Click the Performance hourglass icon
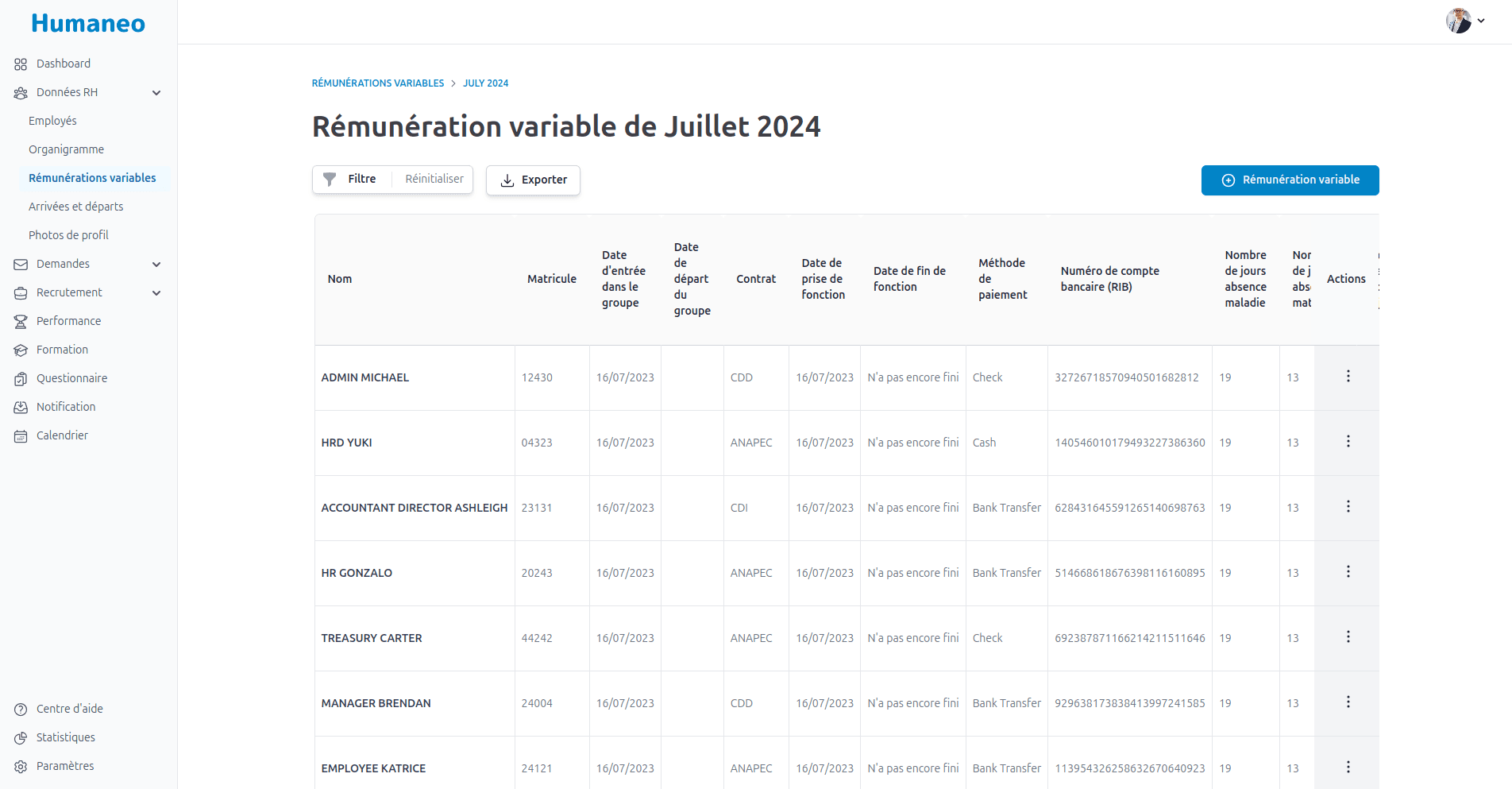Screen dimensions: 1512x789 click(x=21, y=322)
